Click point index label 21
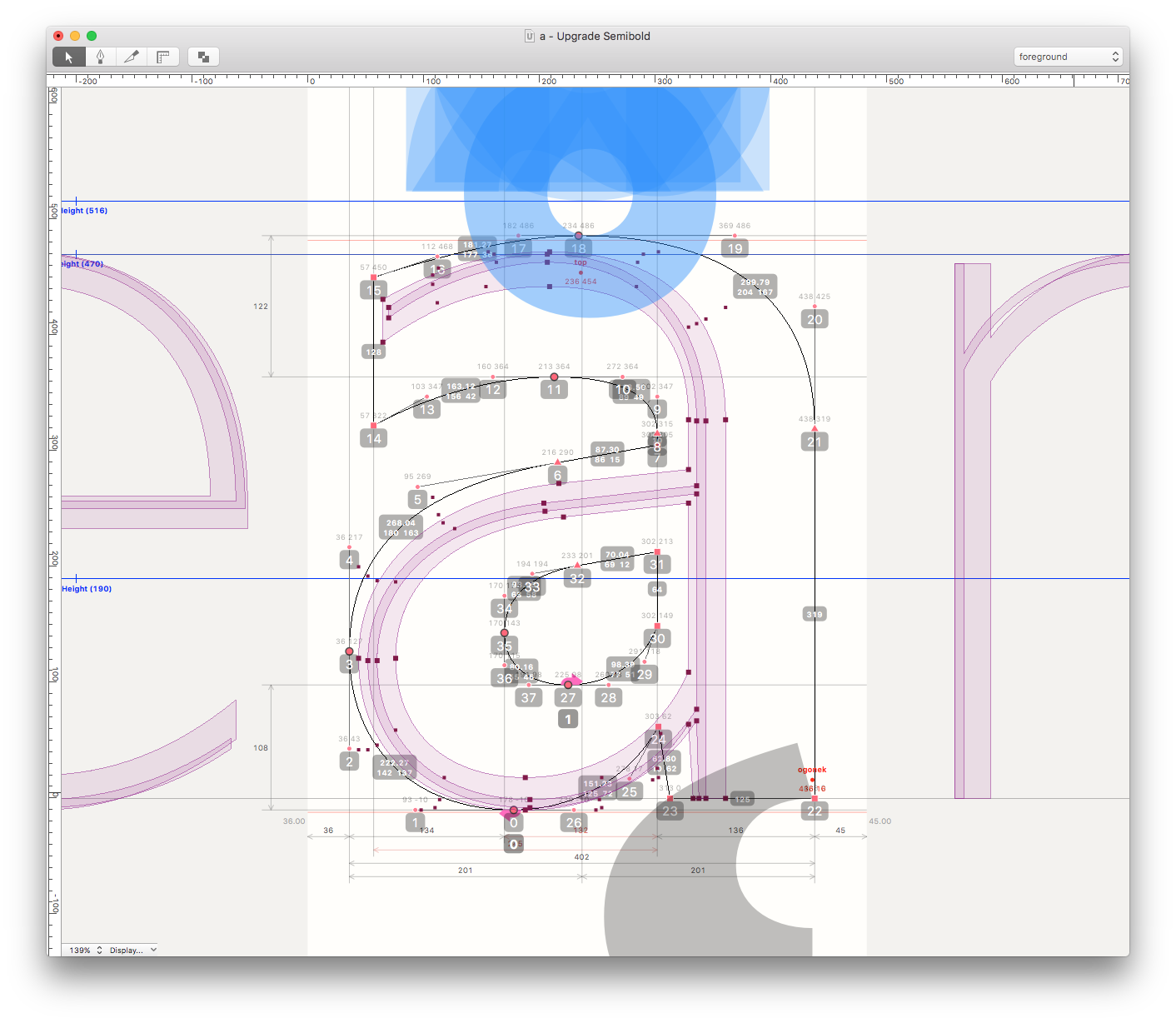This screenshot has width=1176, height=1023. 815,442
